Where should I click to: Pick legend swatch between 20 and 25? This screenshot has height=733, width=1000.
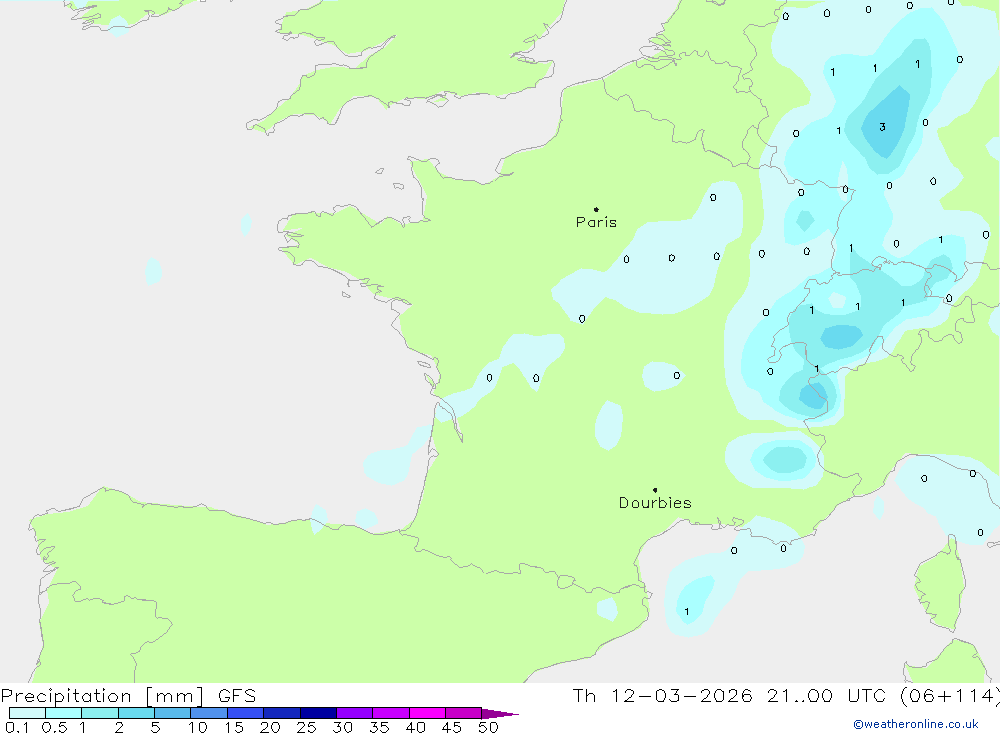[282, 713]
